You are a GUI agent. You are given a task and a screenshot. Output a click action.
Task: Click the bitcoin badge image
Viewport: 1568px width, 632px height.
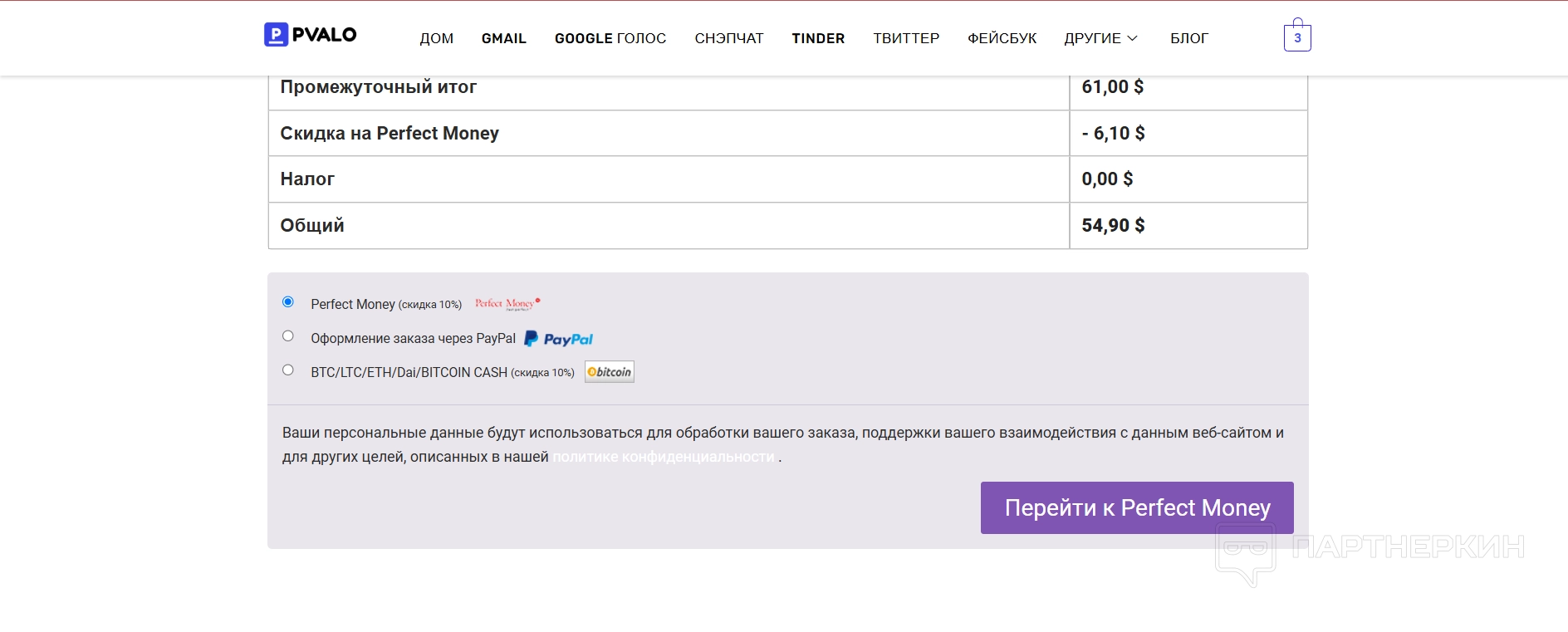610,372
